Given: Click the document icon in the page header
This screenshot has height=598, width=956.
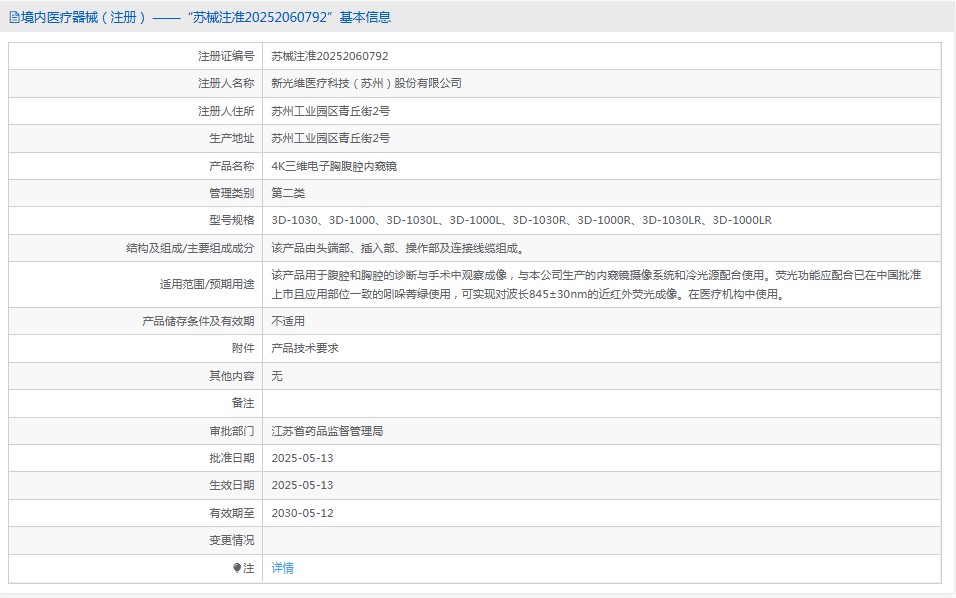Looking at the screenshot, I should [x=14, y=17].
